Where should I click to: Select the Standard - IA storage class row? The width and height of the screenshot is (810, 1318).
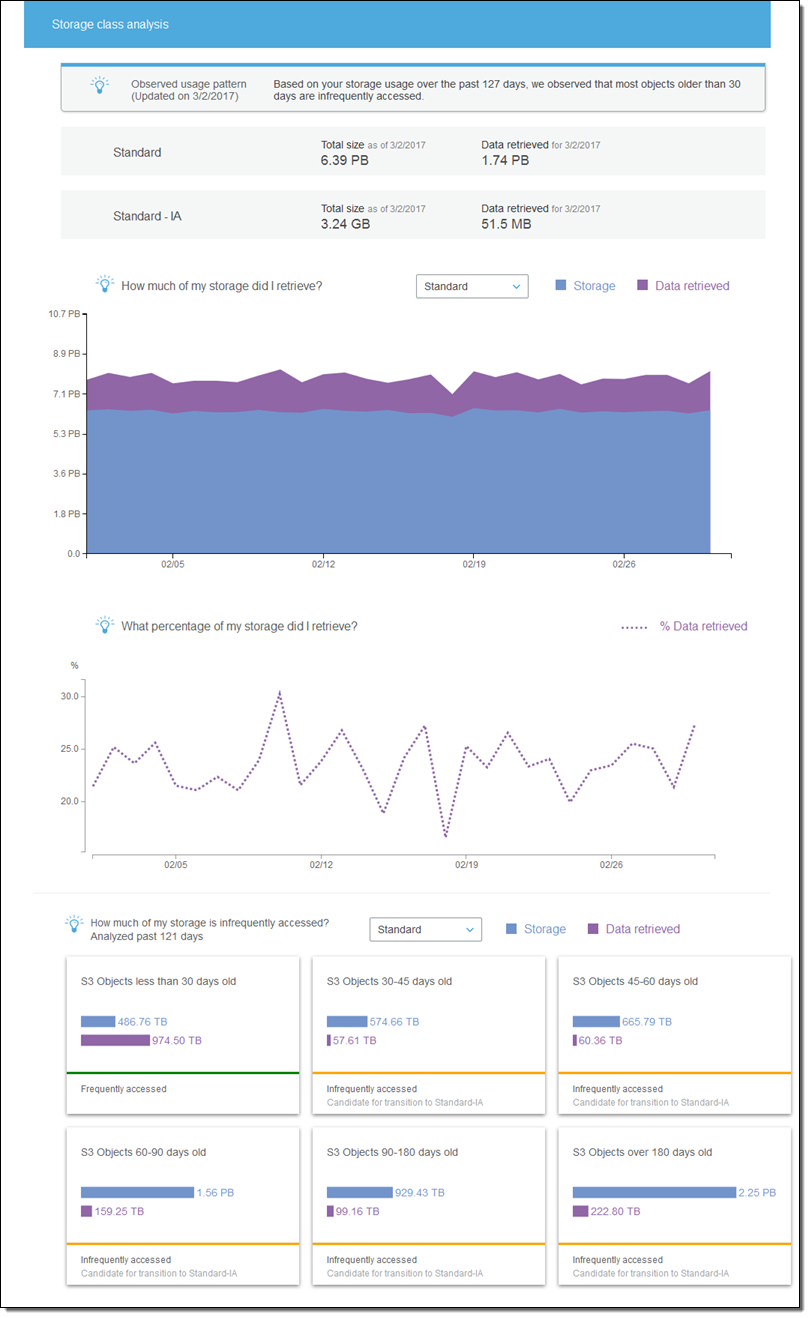coord(412,215)
